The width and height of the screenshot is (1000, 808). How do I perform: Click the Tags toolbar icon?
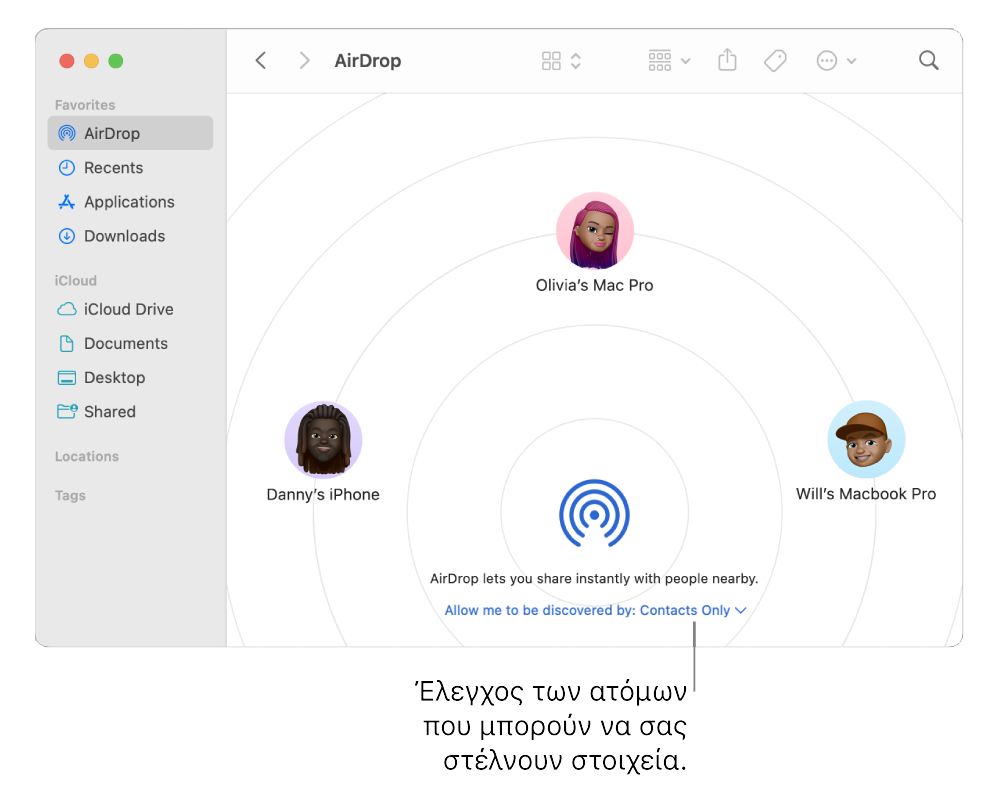point(775,61)
